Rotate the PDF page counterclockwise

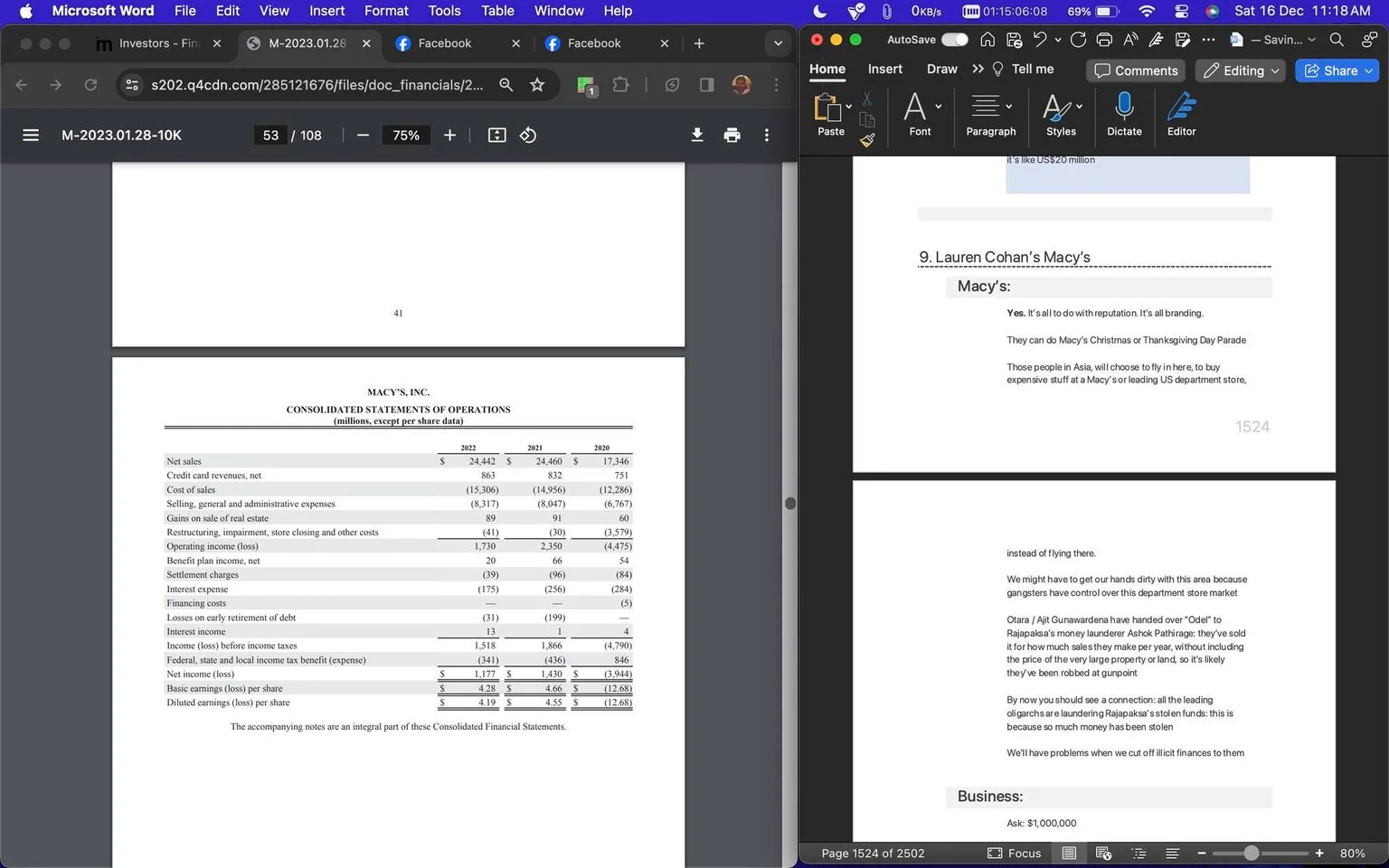528,135
